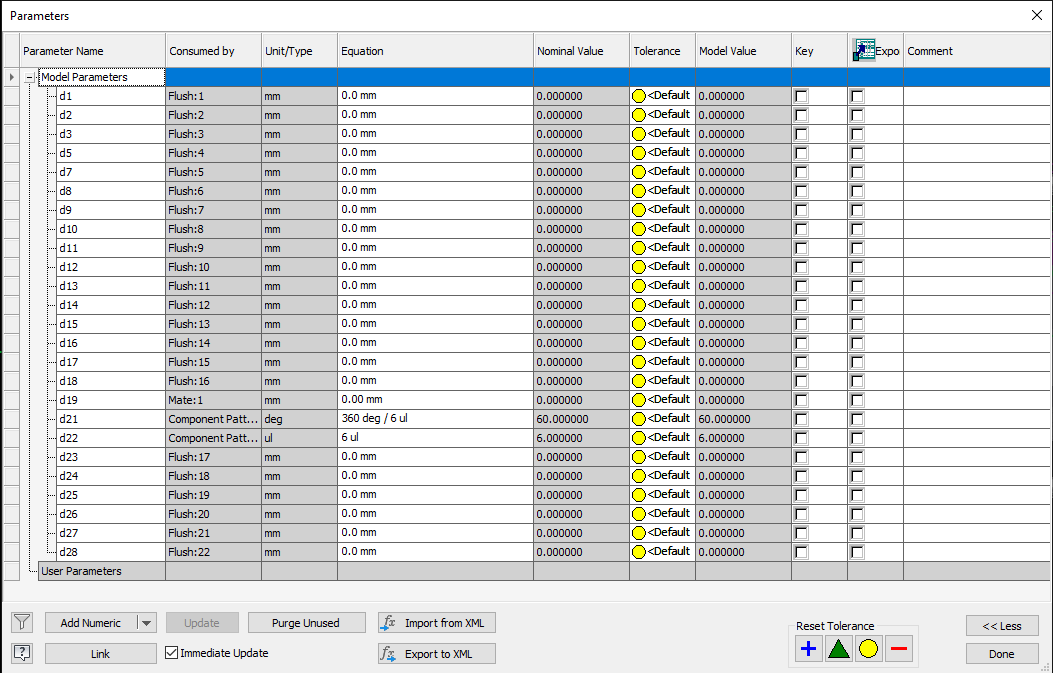1053x673 pixels.
Task: Check the Export checkbox for d22
Action: click(x=857, y=438)
